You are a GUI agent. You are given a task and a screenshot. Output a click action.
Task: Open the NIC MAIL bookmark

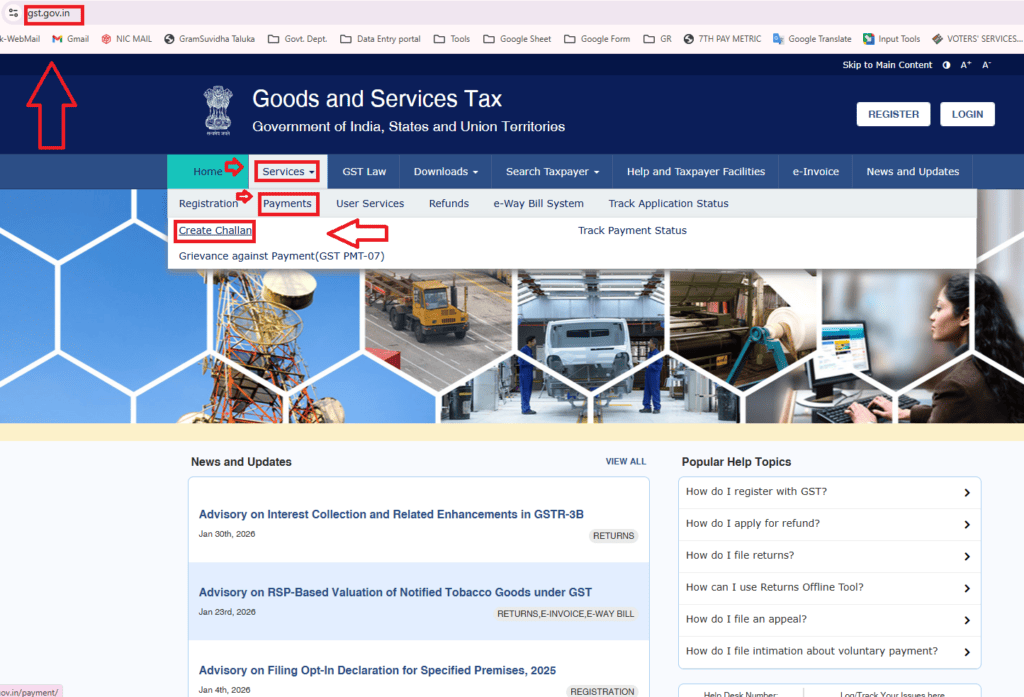(126, 39)
